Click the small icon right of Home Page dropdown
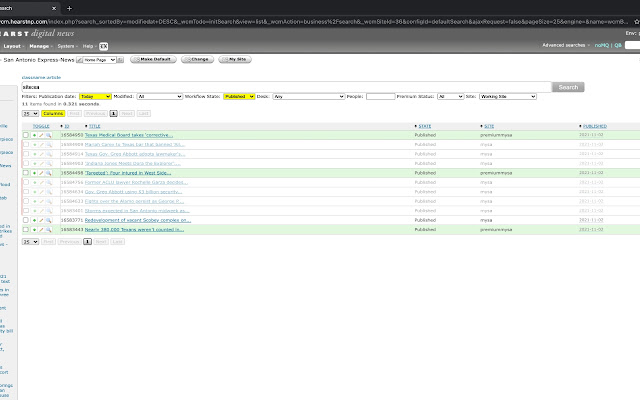 click(x=120, y=60)
